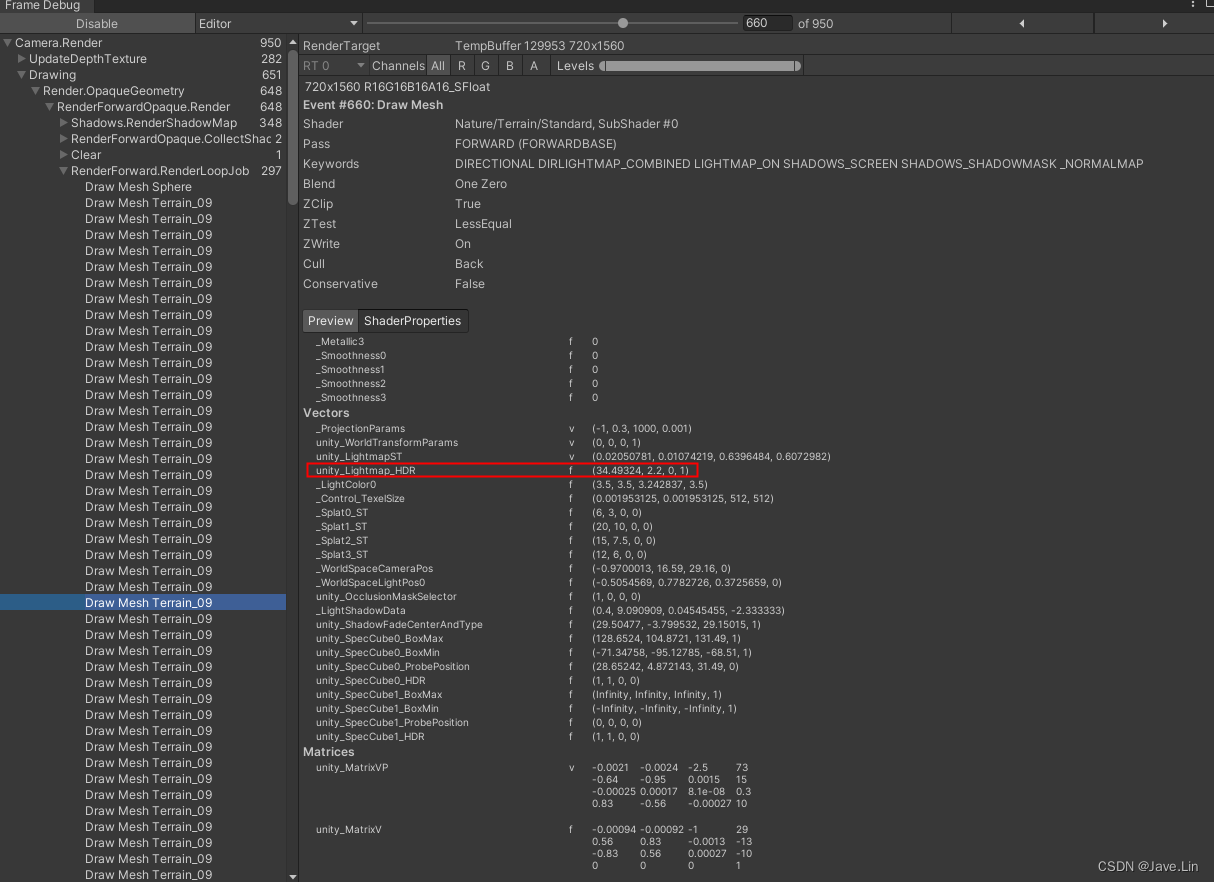Screen dimensions: 1214x882
Task: Expand the Shadows.RenderShadowMap node
Action: click(x=64, y=123)
